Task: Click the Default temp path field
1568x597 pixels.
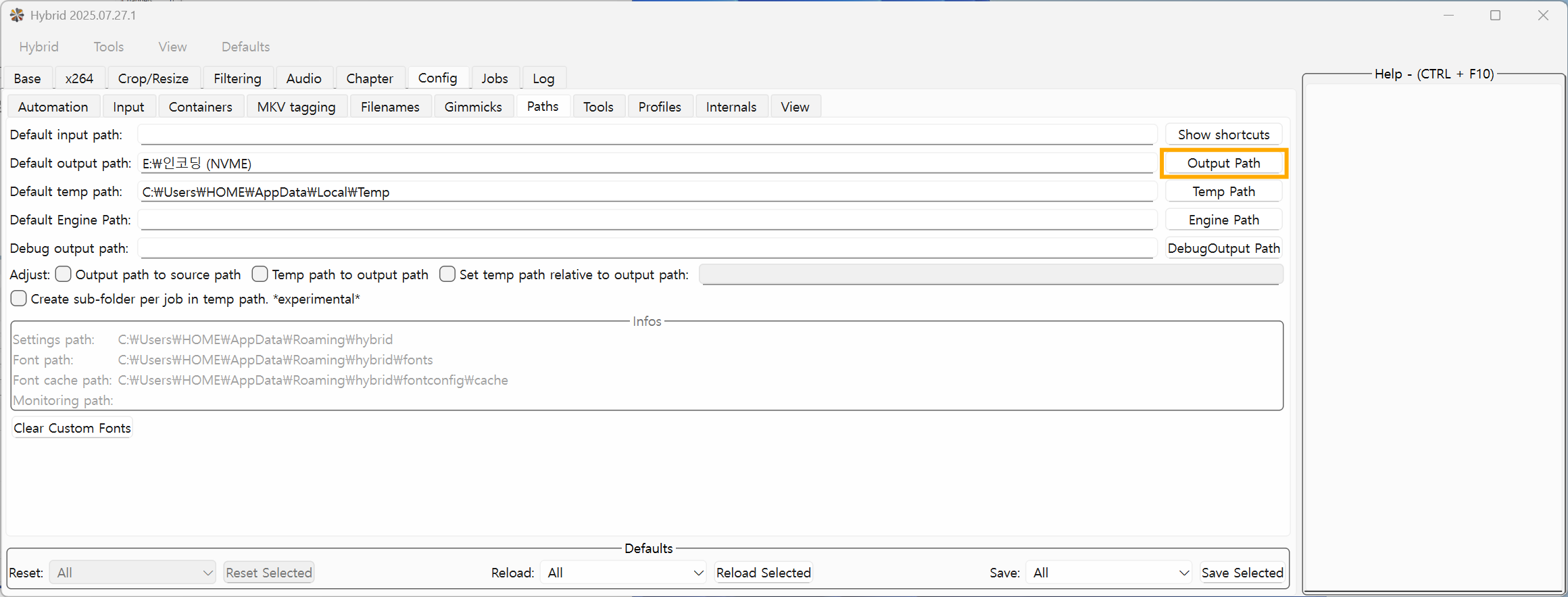Action: tap(647, 191)
